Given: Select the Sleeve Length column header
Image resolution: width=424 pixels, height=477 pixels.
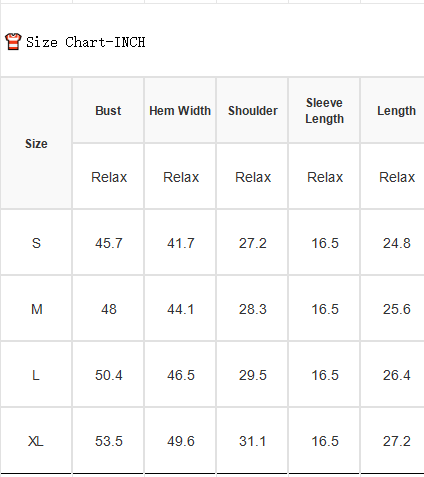Looking at the screenshot, I should click(324, 111).
